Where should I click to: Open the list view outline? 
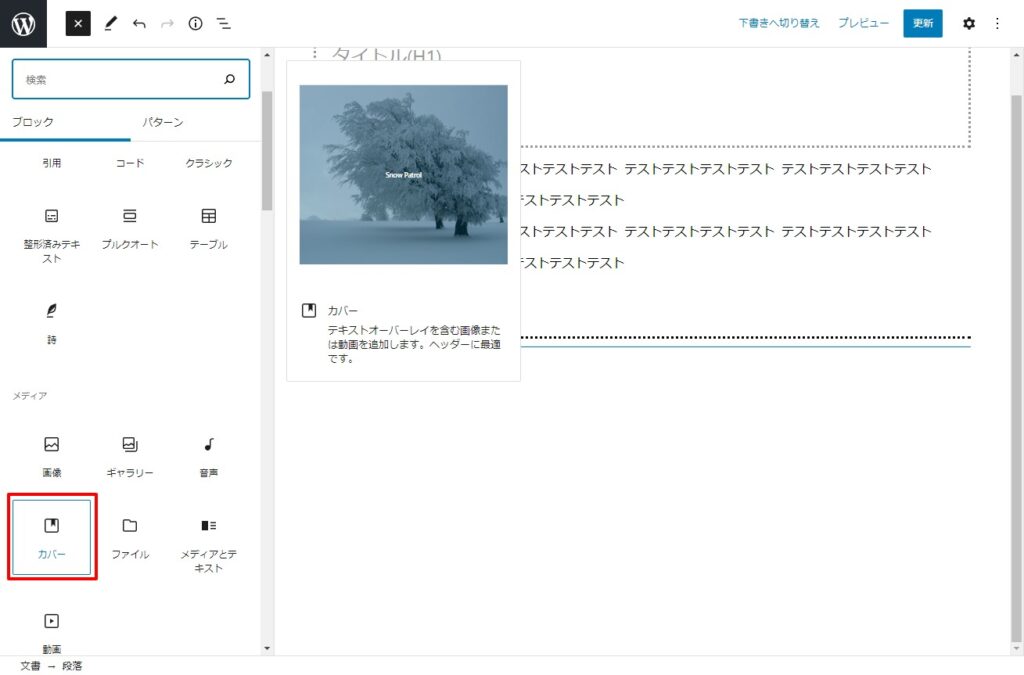pyautogui.click(x=223, y=23)
